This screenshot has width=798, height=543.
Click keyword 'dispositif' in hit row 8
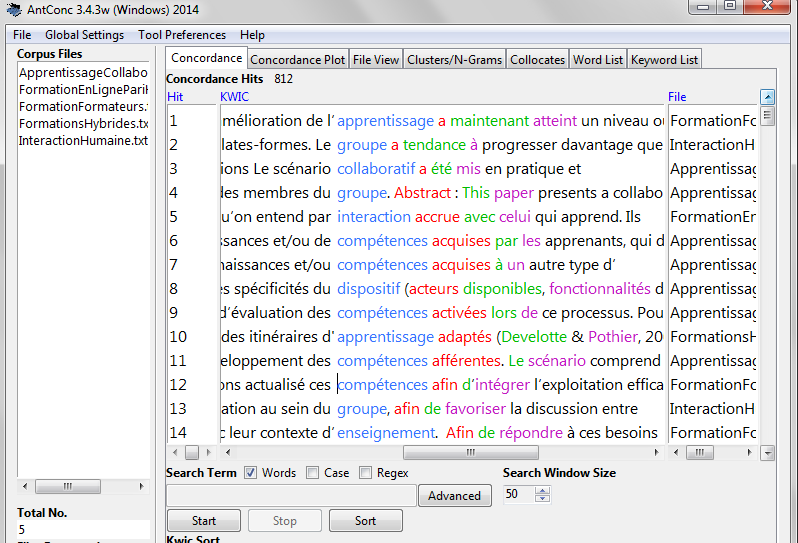[368, 289]
